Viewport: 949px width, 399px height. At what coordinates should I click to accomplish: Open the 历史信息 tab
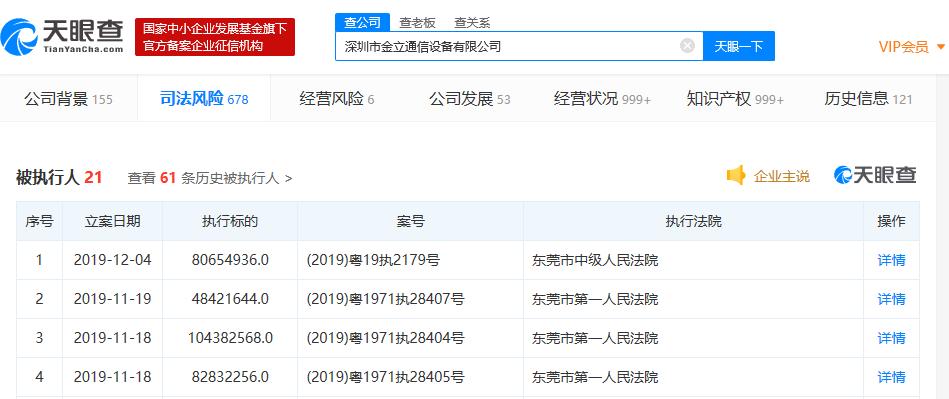click(868, 99)
